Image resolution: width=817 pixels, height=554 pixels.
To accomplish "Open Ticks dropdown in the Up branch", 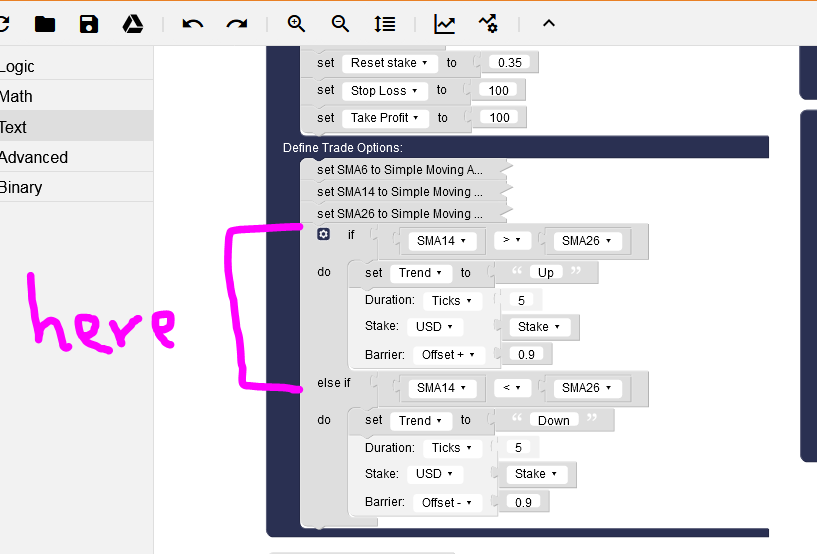I will (452, 301).
